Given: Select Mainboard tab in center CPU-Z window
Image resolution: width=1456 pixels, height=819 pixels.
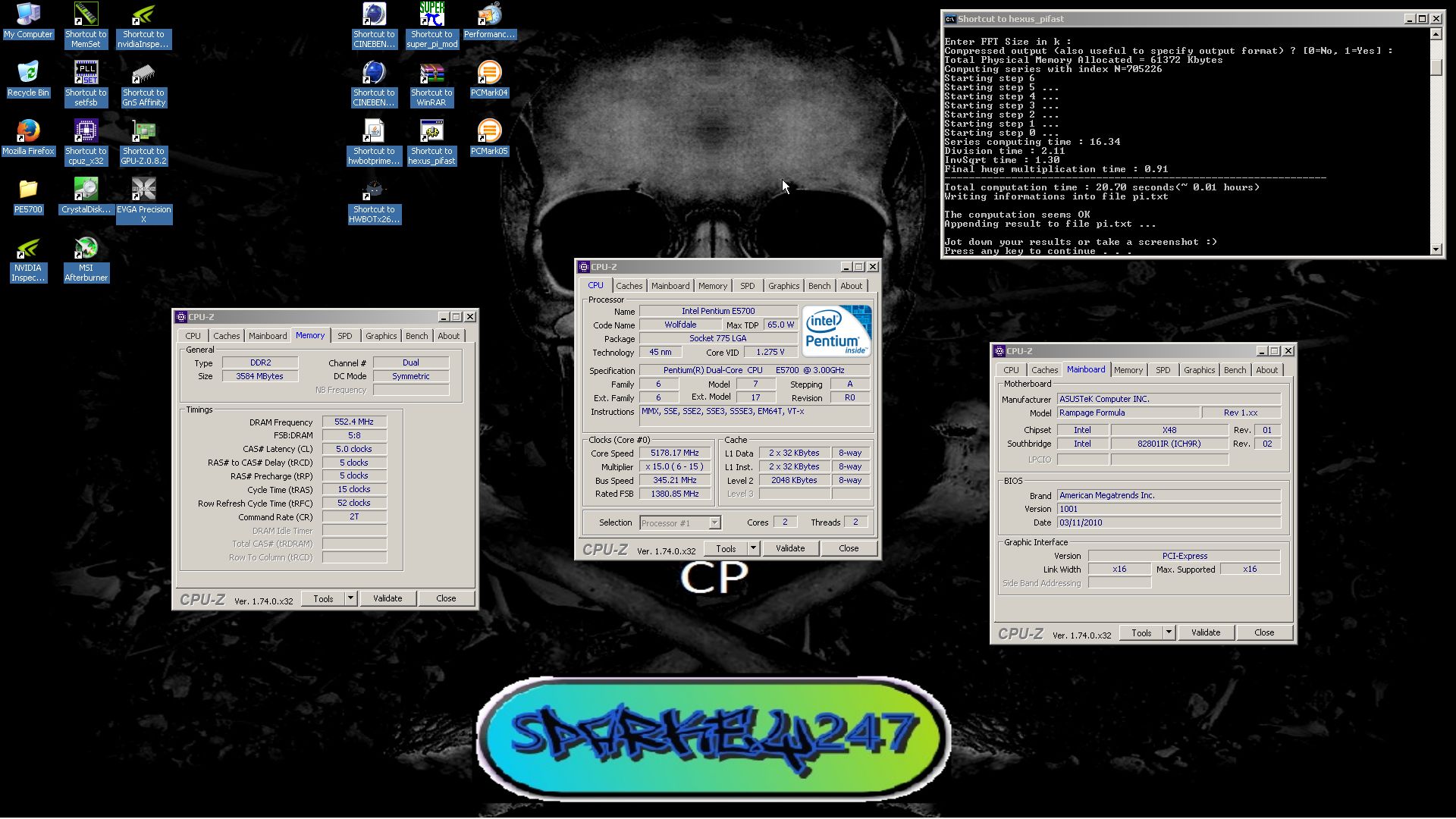Looking at the screenshot, I should 670,286.
